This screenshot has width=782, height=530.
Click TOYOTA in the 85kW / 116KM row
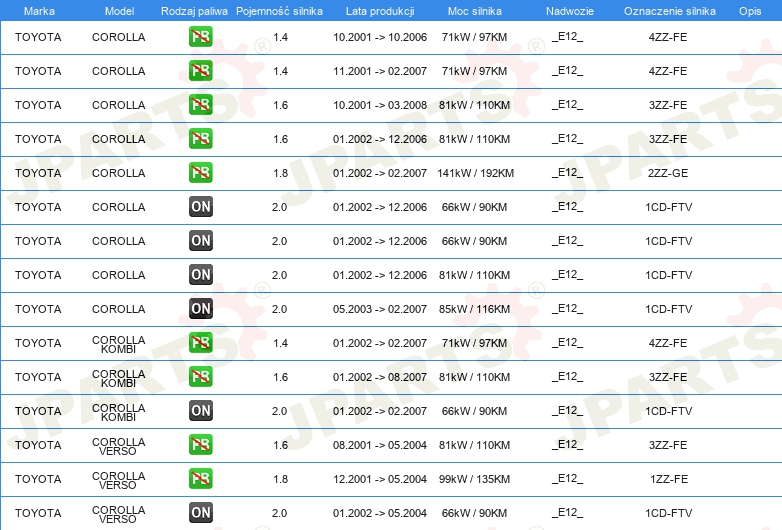pyautogui.click(x=38, y=309)
